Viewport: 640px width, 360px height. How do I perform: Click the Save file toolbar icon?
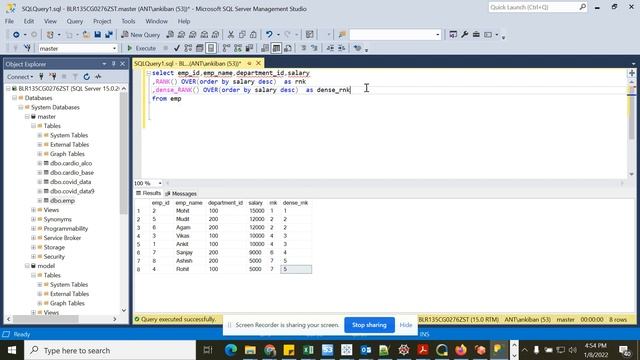(x=98, y=35)
